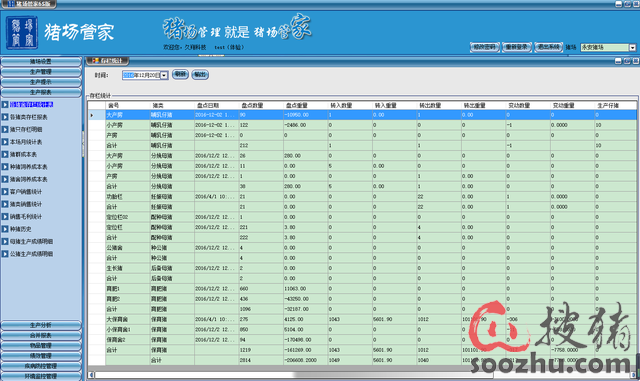Click the 退出系统 button
Image resolution: width=640 pixels, height=381 pixels.
(x=548, y=47)
